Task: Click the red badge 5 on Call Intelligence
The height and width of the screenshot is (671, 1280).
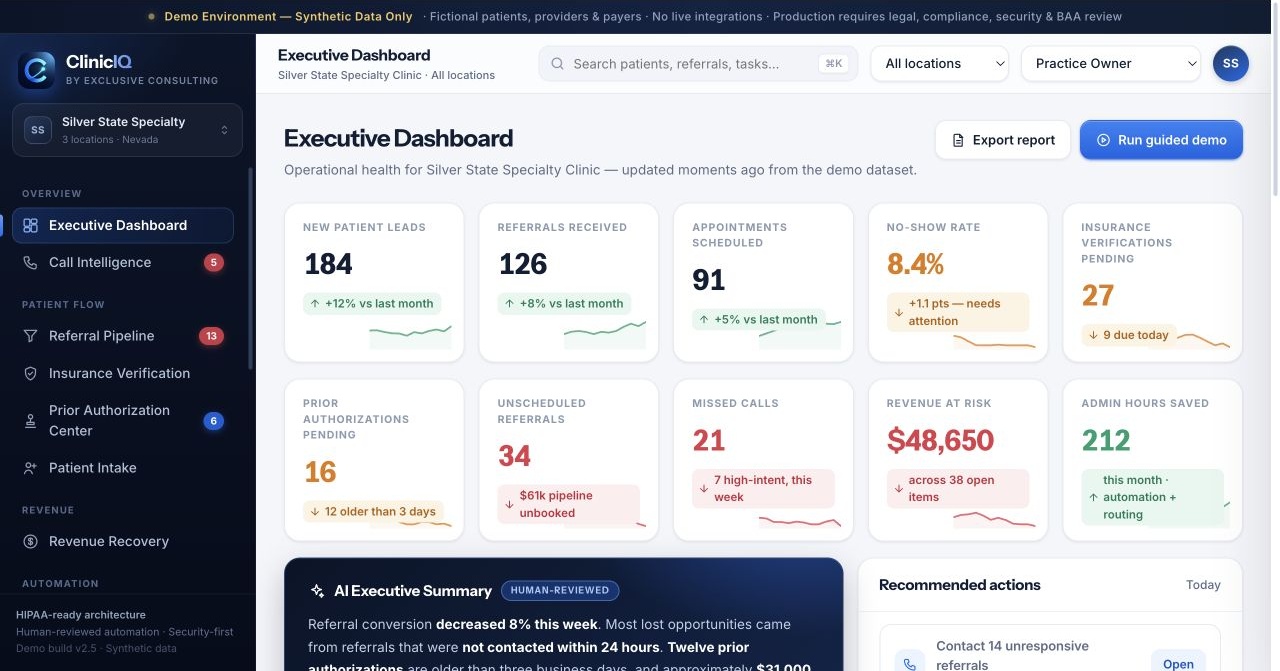Action: [213, 263]
